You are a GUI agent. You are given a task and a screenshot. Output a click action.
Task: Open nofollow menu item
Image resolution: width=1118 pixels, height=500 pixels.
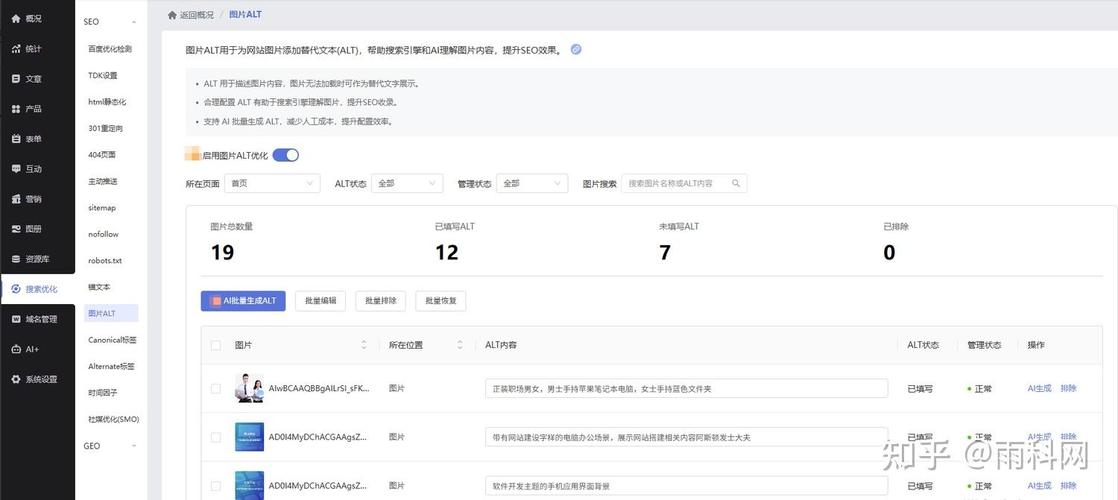click(x=103, y=234)
